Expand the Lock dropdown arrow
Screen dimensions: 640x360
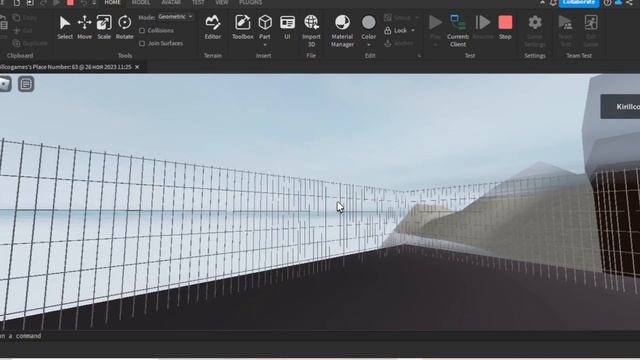click(413, 31)
